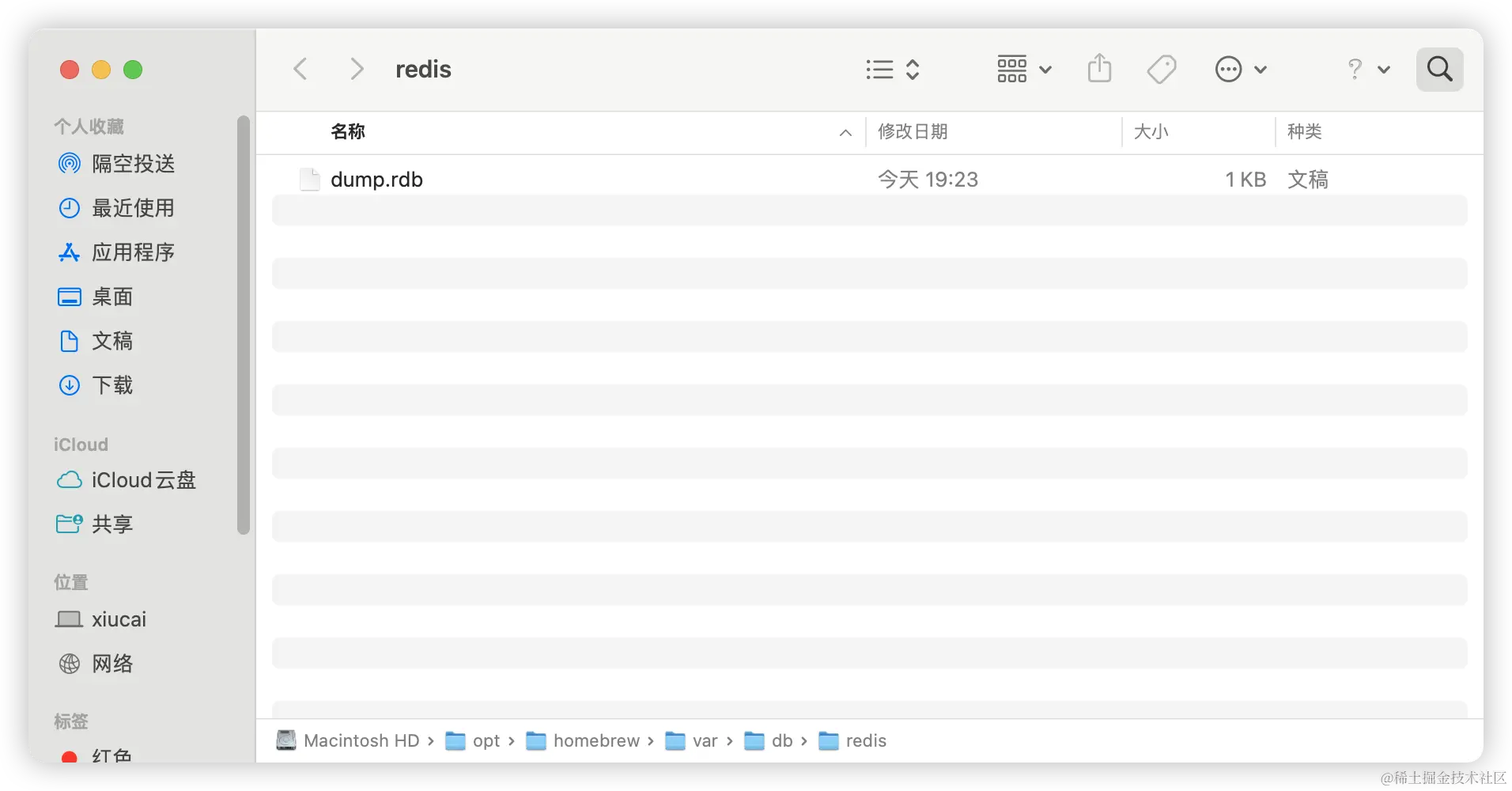Click homebrew folder in path bar

583,741
